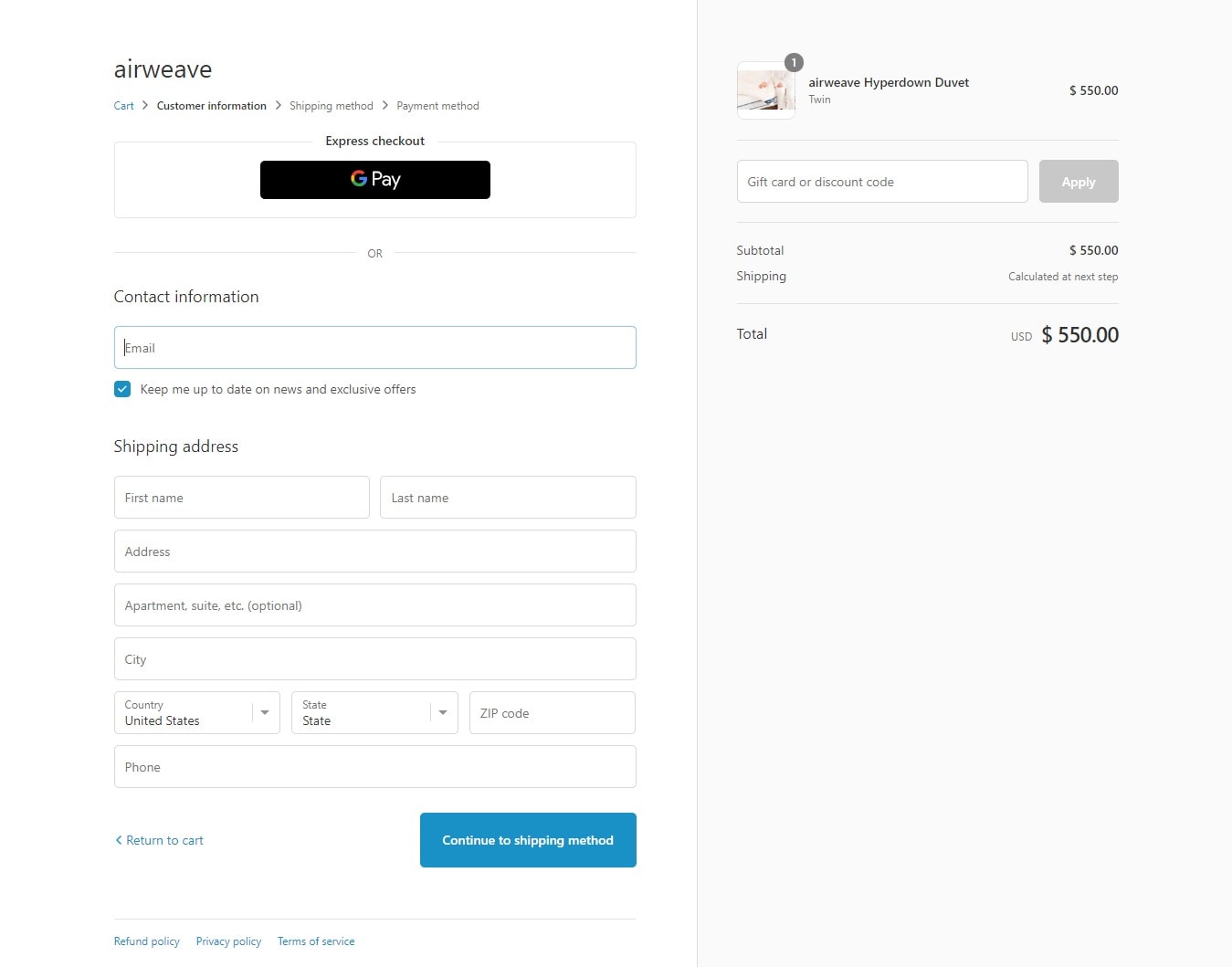Open the Country dropdown
The width and height of the screenshot is (1232, 967).
(196, 713)
